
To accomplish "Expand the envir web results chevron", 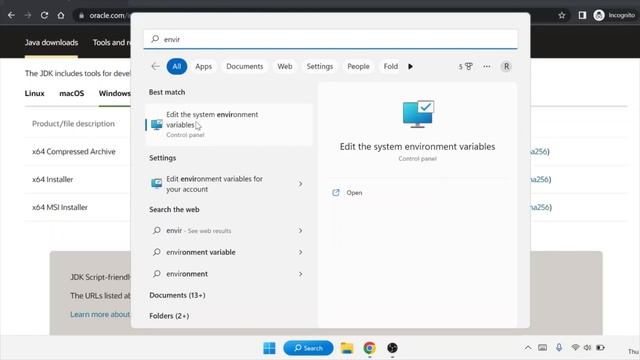I will point(300,231).
